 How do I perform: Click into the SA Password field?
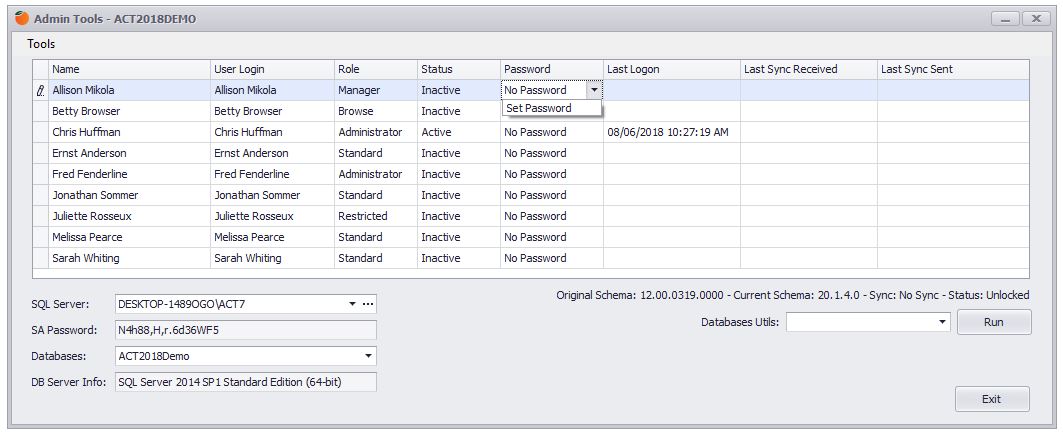coord(246,330)
